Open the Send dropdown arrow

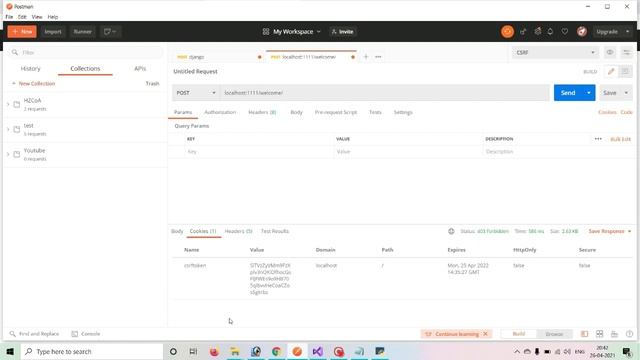tap(589, 93)
